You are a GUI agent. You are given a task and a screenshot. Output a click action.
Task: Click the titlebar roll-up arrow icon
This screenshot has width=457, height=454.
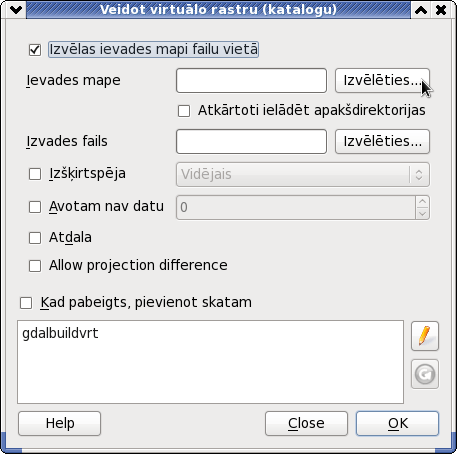pyautogui.click(x=421, y=10)
